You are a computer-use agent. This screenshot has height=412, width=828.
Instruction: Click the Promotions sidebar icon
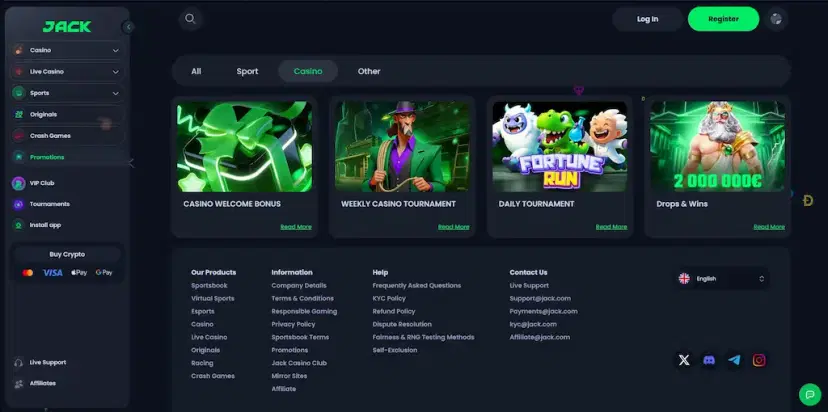tap(19, 157)
